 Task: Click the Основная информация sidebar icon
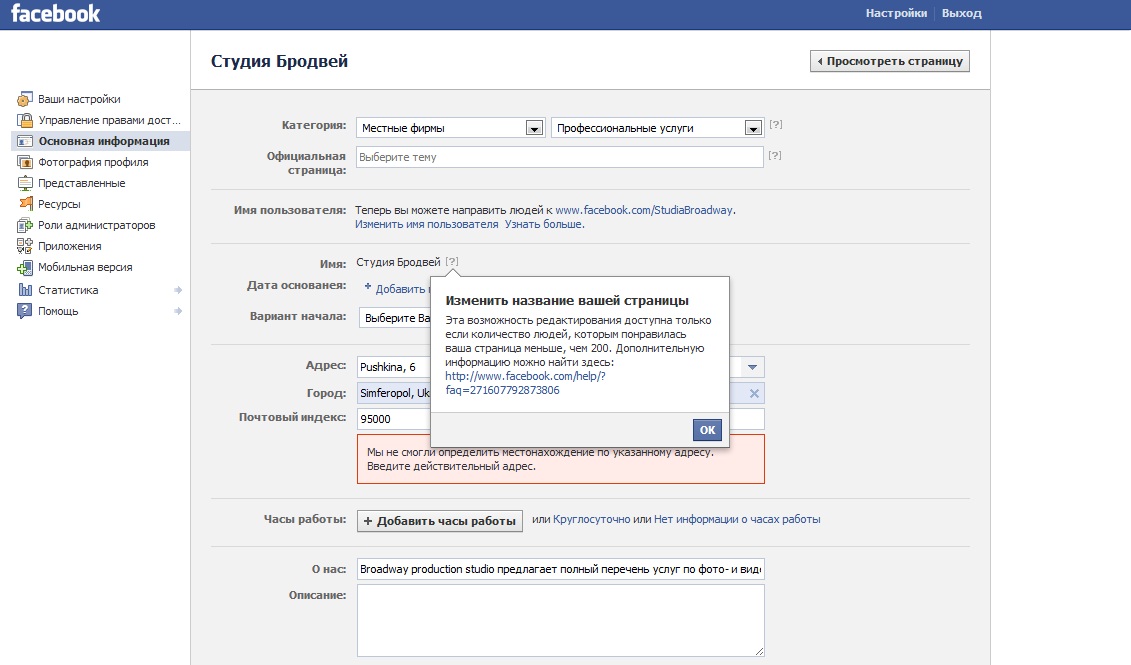pos(25,141)
